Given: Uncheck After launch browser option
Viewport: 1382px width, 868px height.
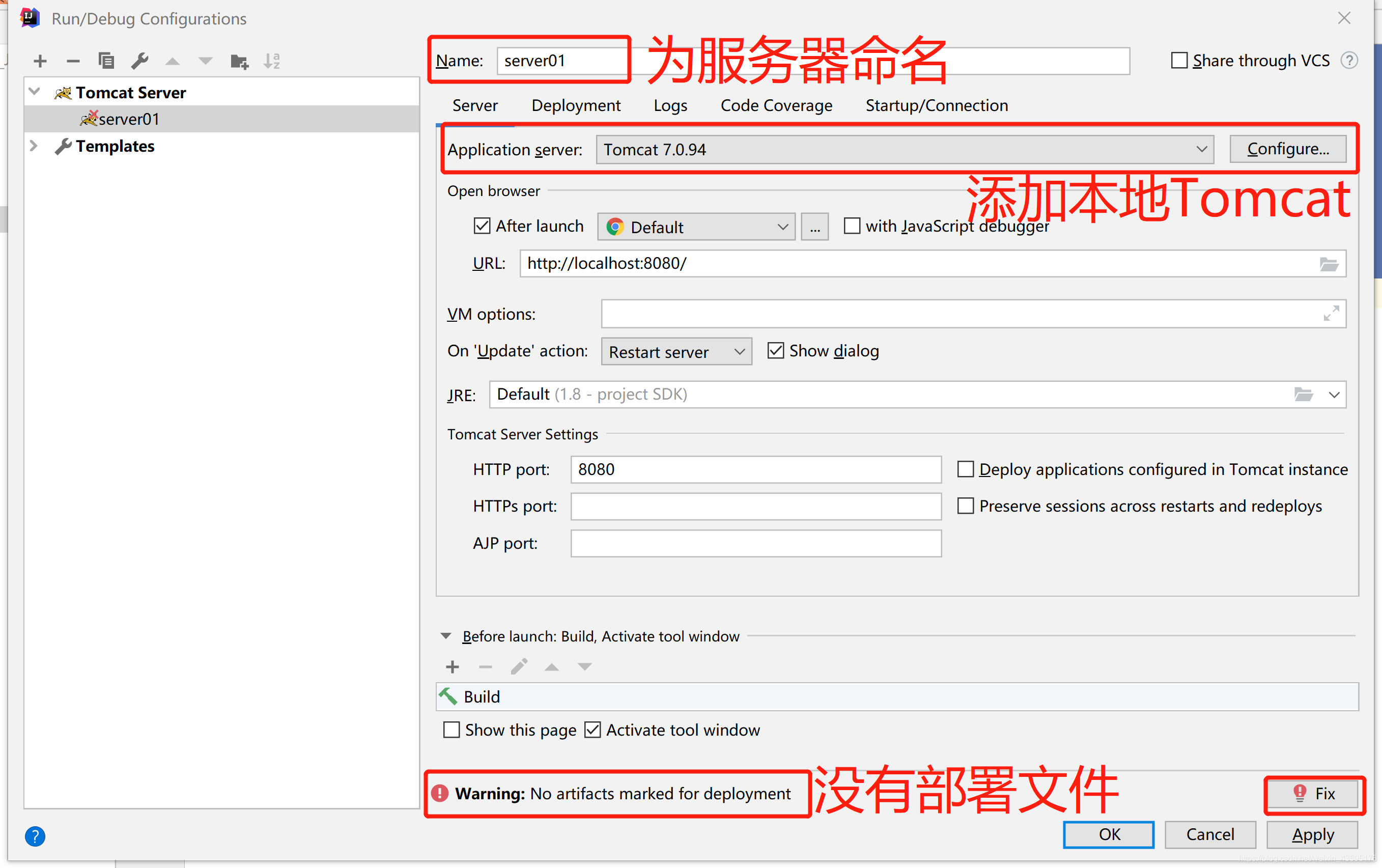Looking at the screenshot, I should pyautogui.click(x=482, y=226).
